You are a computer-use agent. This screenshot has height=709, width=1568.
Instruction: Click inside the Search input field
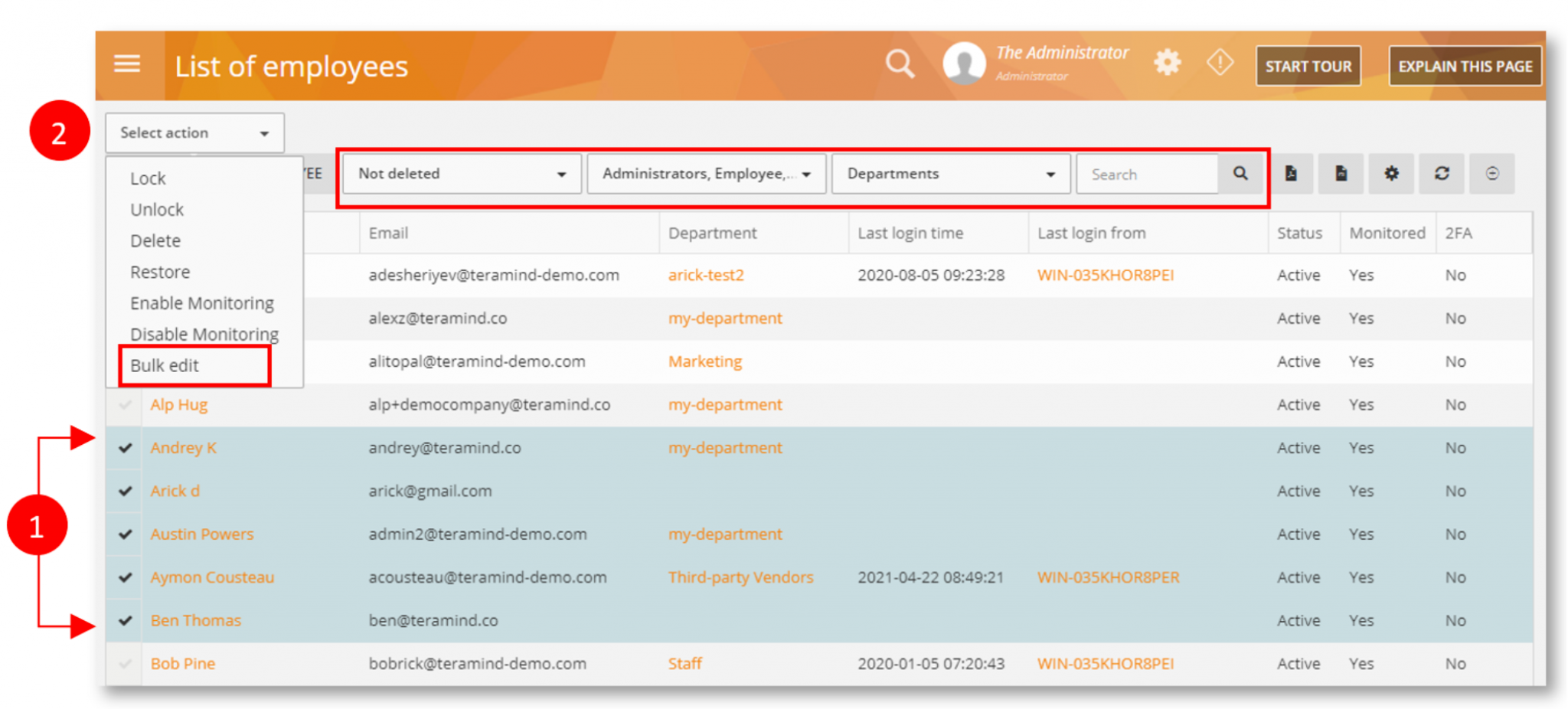(x=1146, y=174)
